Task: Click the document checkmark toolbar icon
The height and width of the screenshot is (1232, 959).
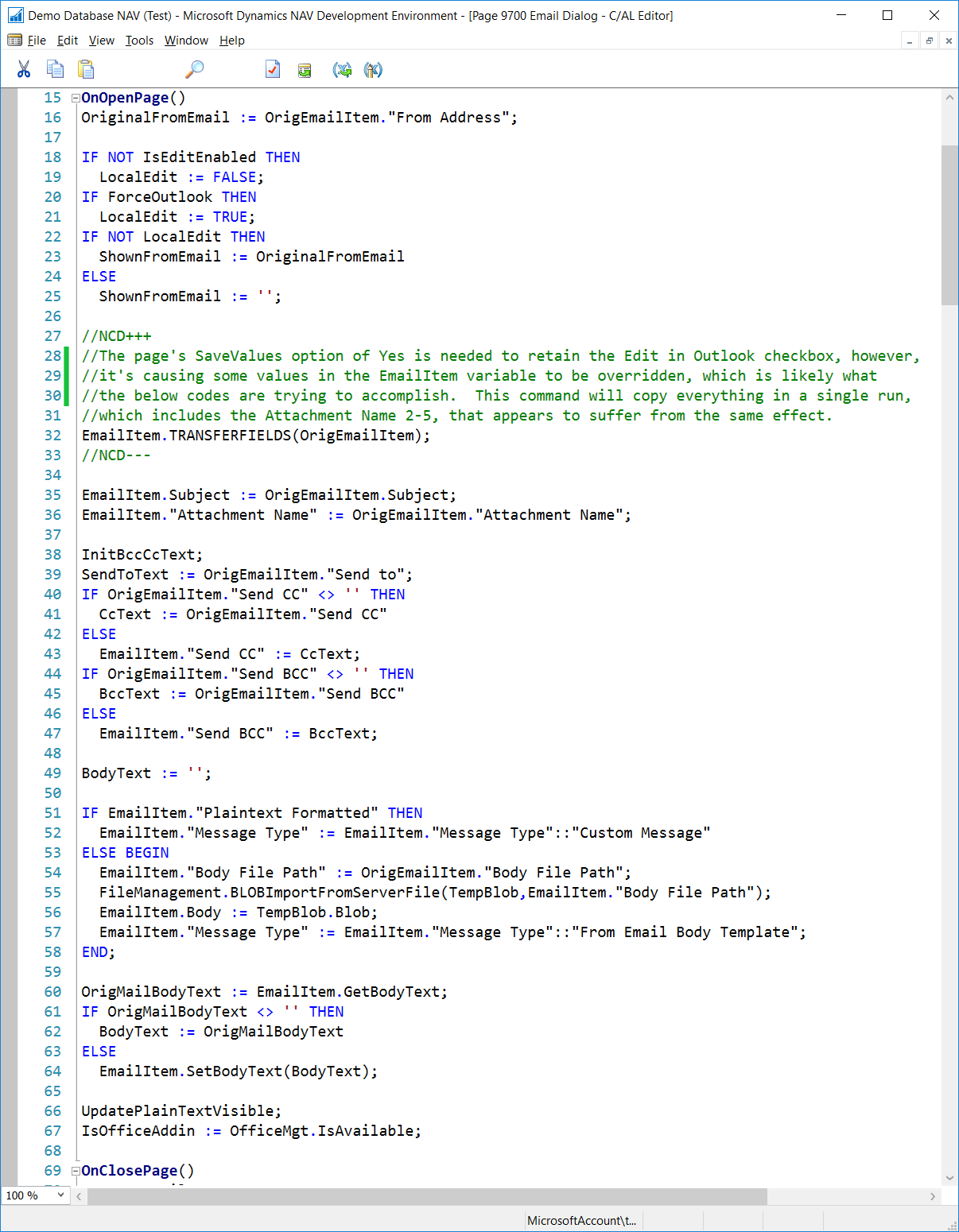Action: [273, 70]
